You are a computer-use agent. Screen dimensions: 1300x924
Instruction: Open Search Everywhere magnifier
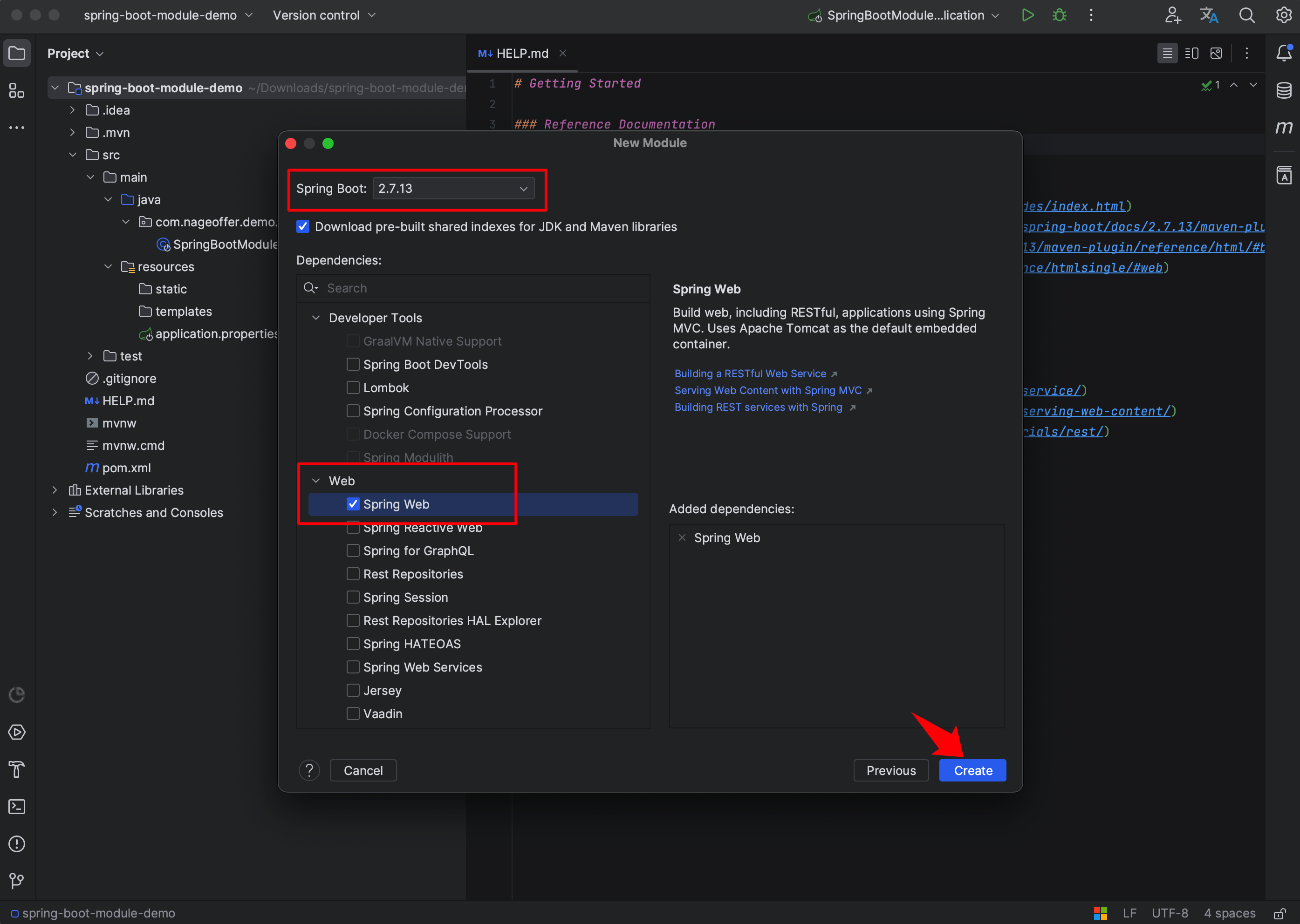1246,15
